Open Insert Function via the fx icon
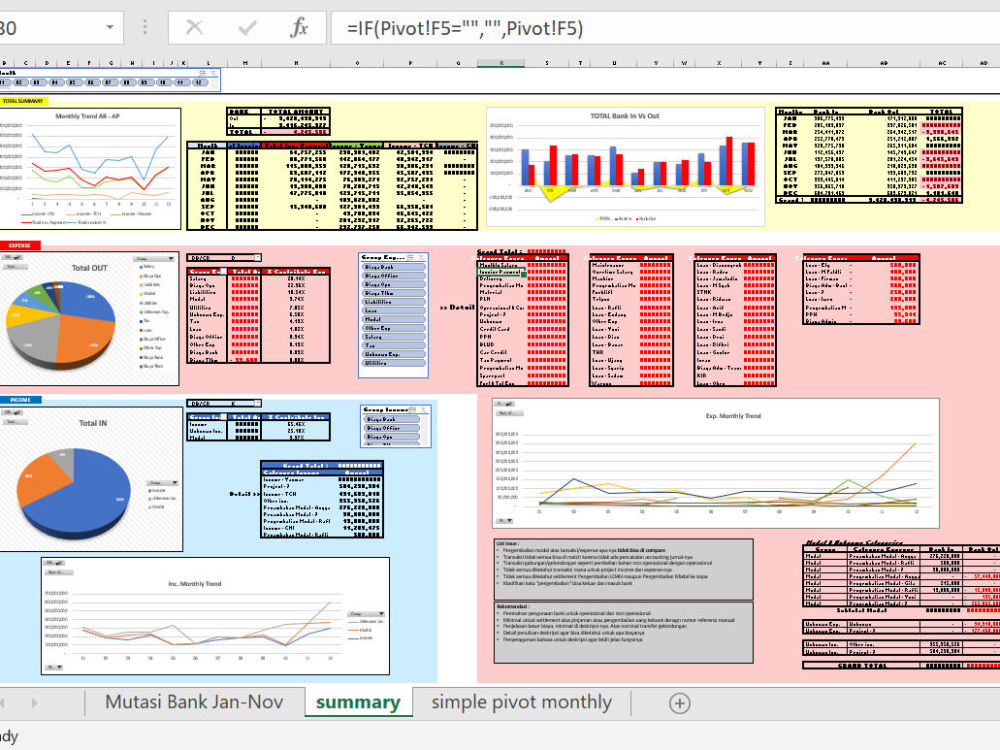 [x=298, y=27]
